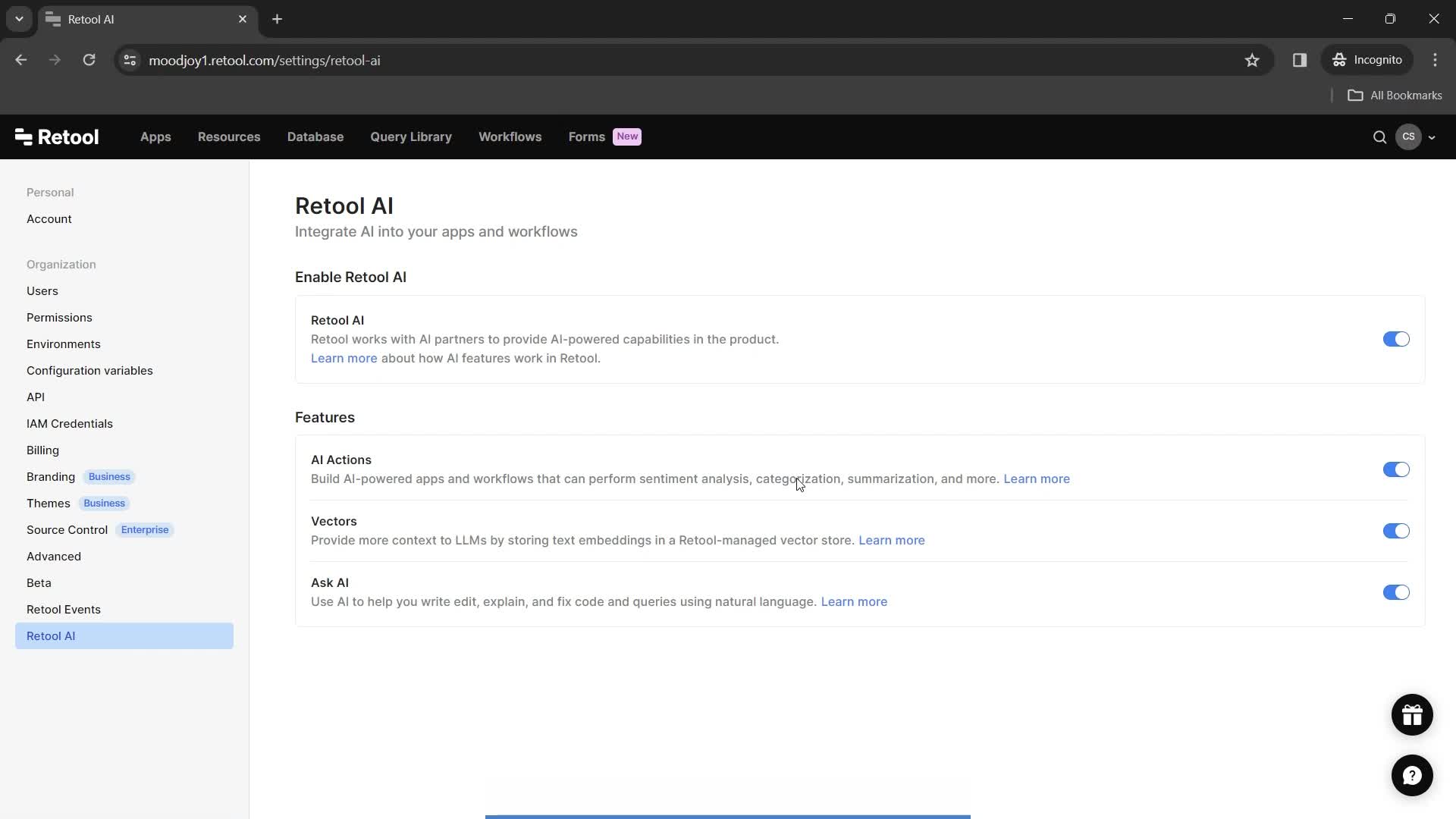1456x819 pixels.
Task: Switch off the Ask AI toggle
Action: (x=1396, y=592)
